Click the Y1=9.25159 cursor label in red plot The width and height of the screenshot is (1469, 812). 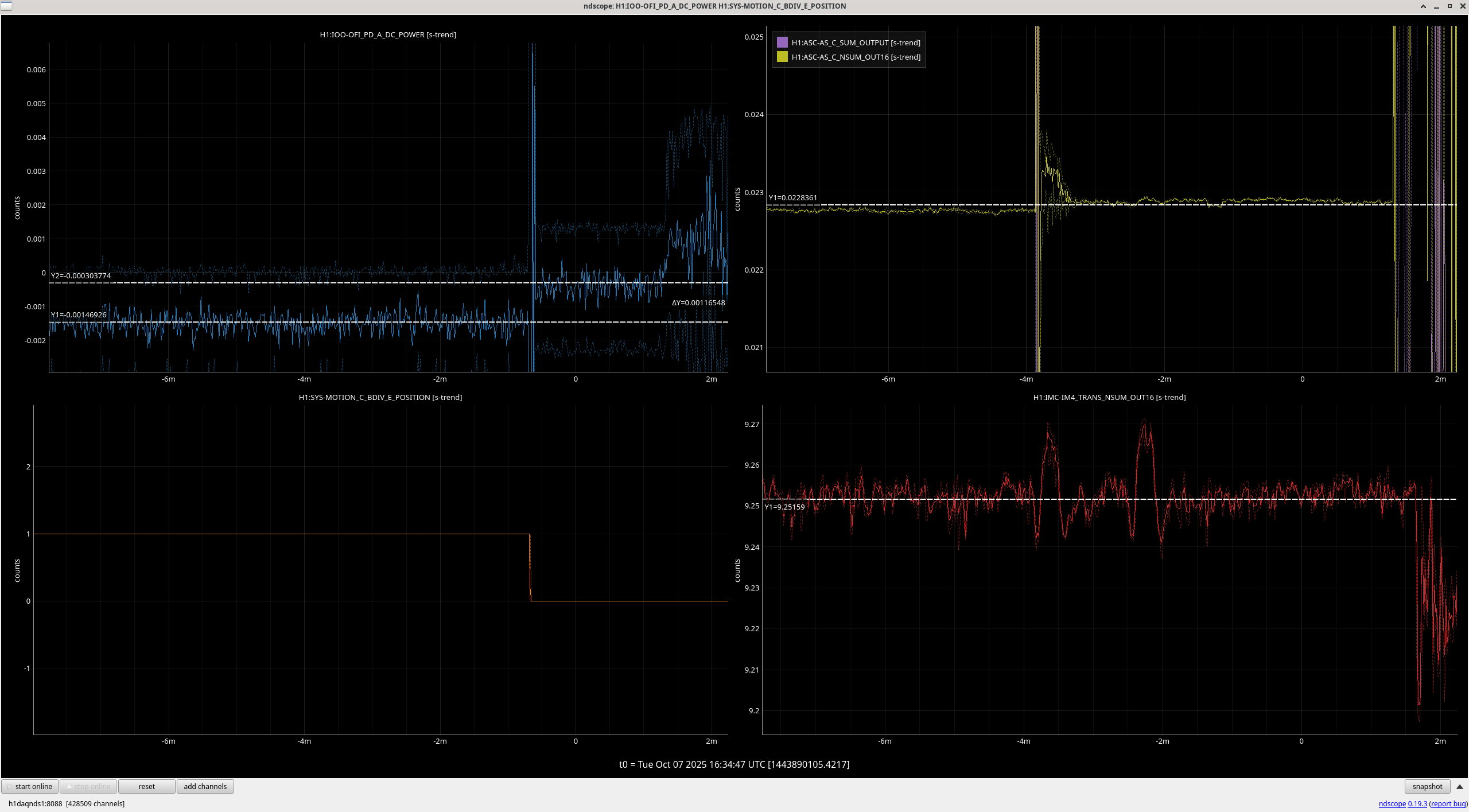784,507
